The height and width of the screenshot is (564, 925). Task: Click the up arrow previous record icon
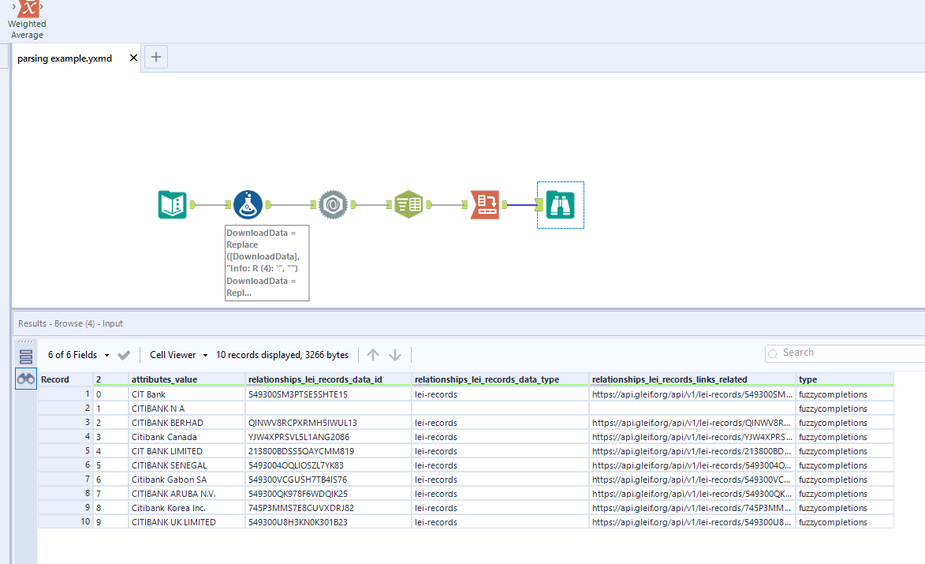pyautogui.click(x=373, y=355)
